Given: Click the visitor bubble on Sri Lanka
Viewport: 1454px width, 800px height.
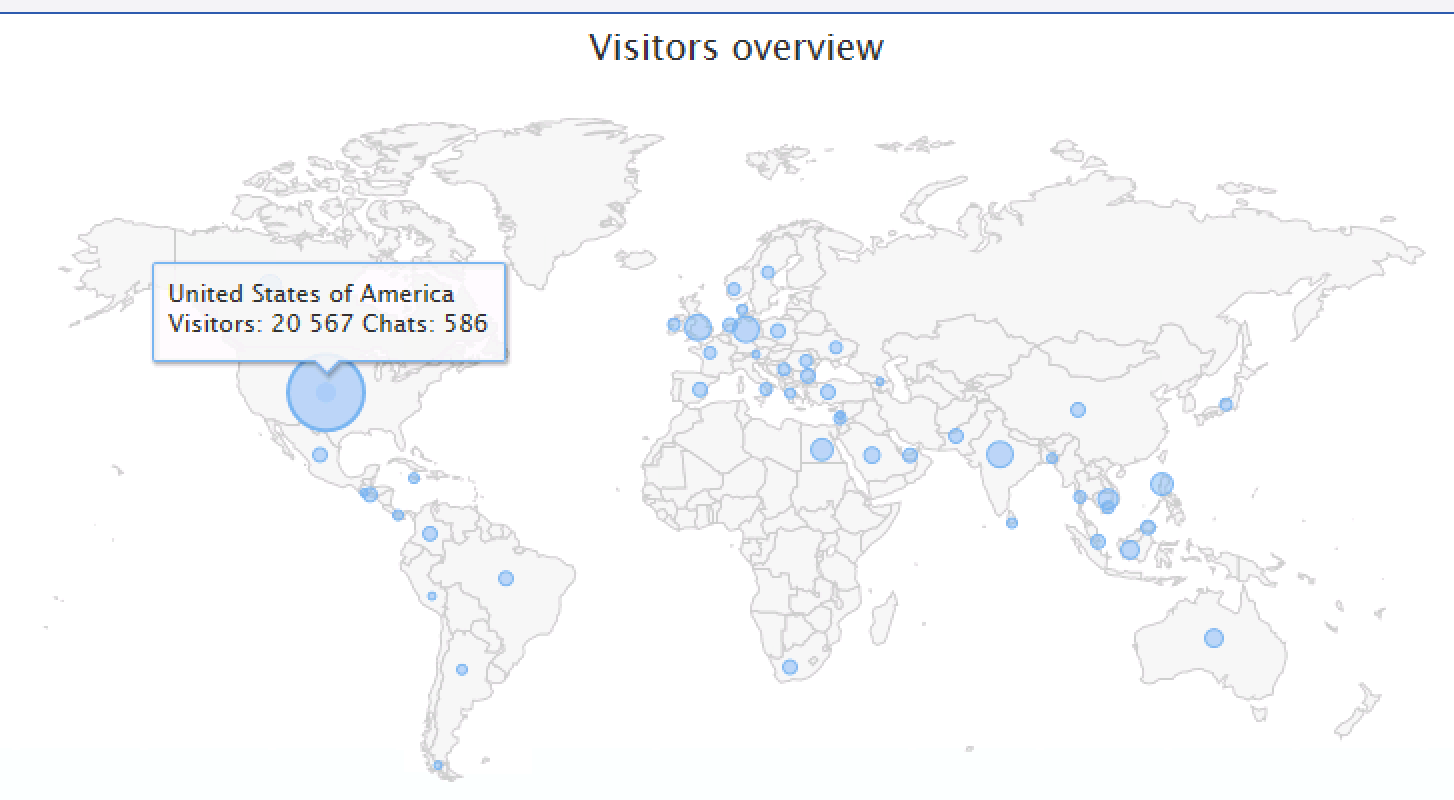Looking at the screenshot, I should point(1012,523).
